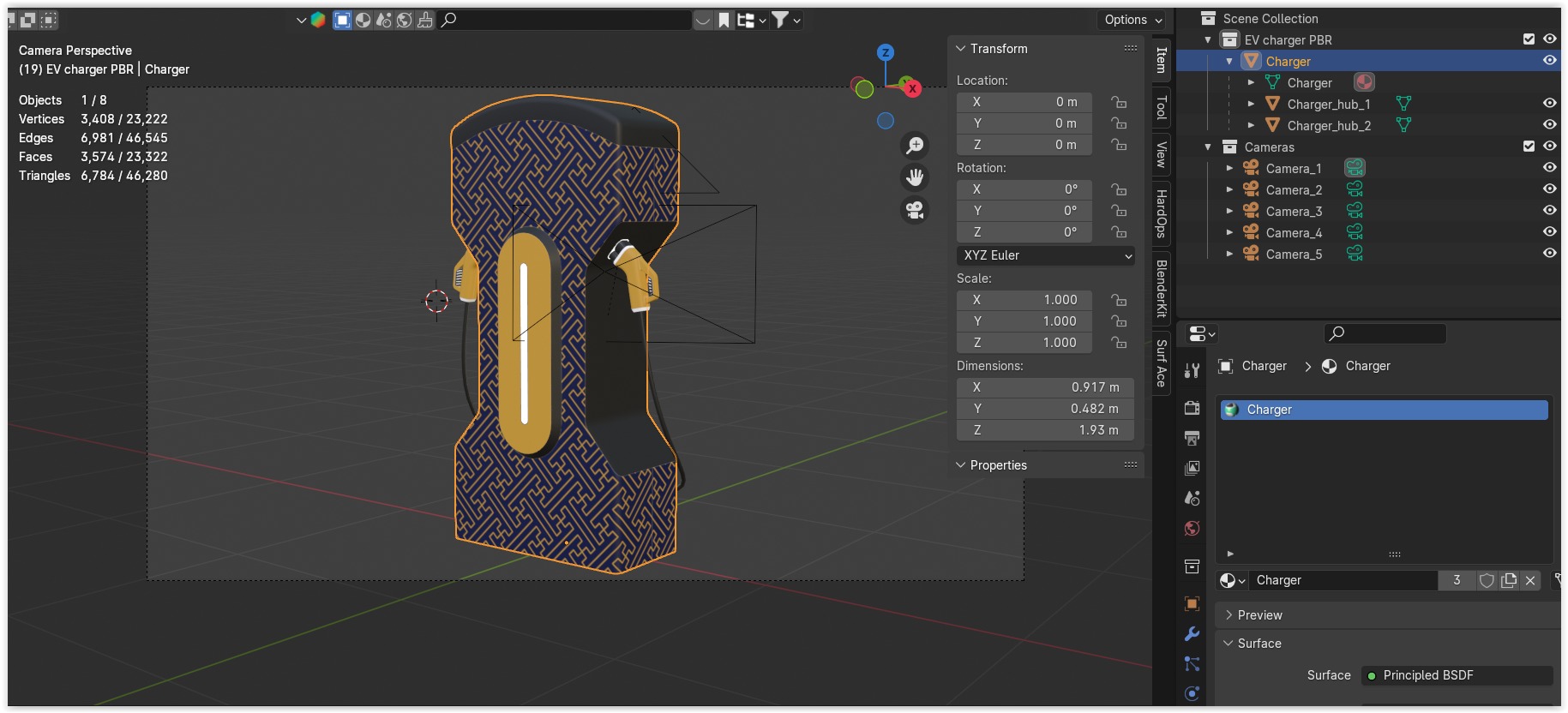
Task: Hide Camera_3 using its eye icon
Action: 1550,211
